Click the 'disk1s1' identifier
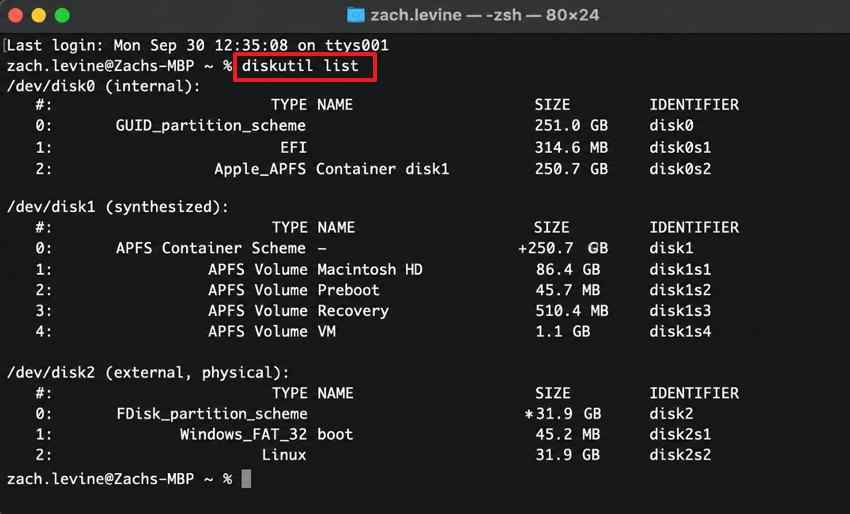Viewport: 850px width, 514px height. [x=680, y=269]
